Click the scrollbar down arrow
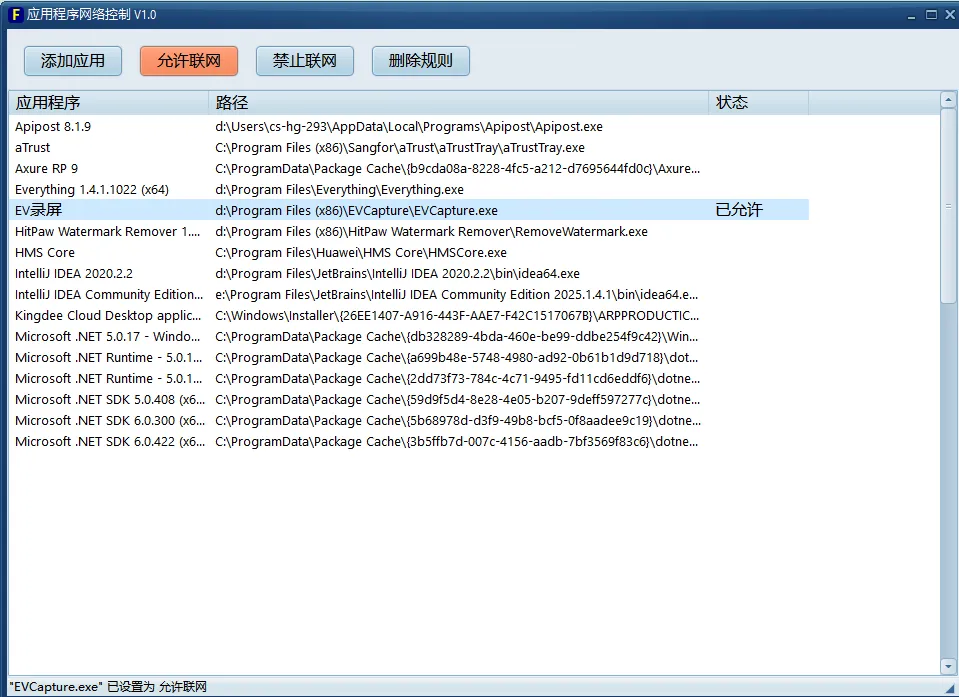This screenshot has height=697, width=959. [x=949, y=666]
